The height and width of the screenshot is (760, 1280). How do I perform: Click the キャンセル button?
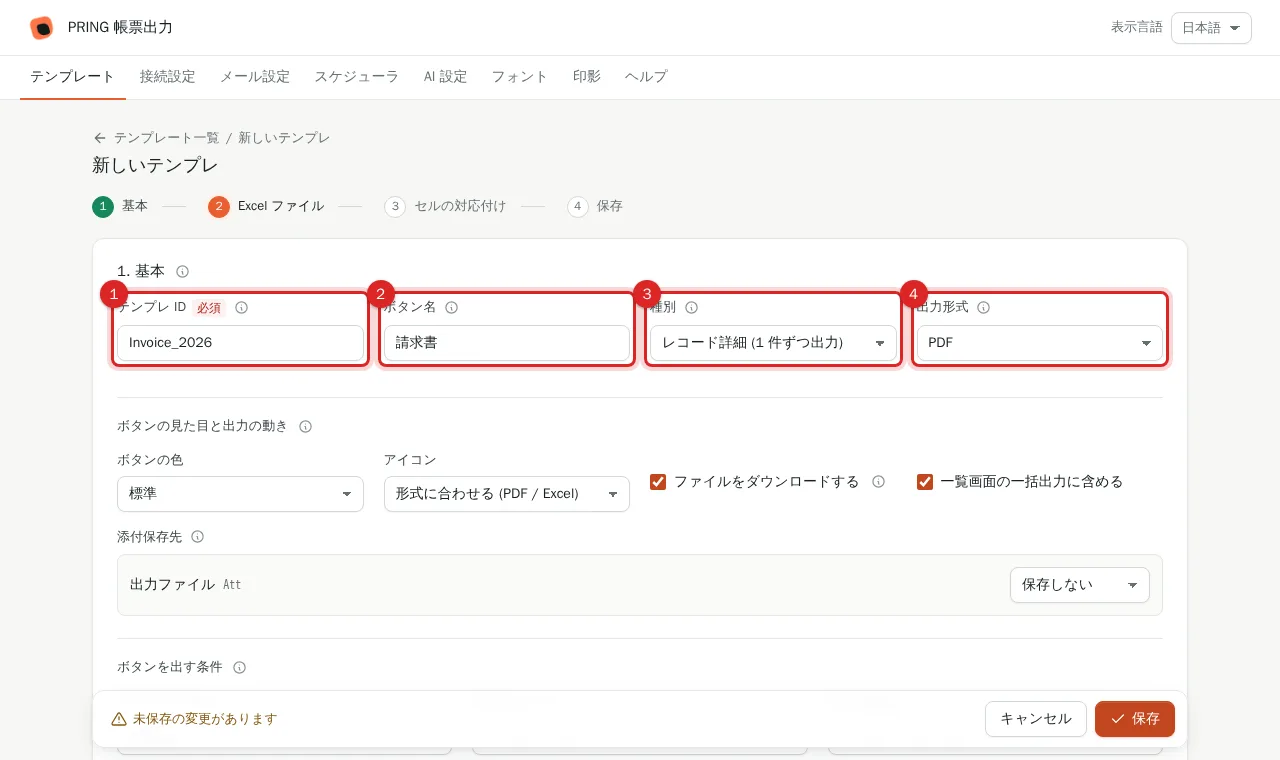[1036, 719]
